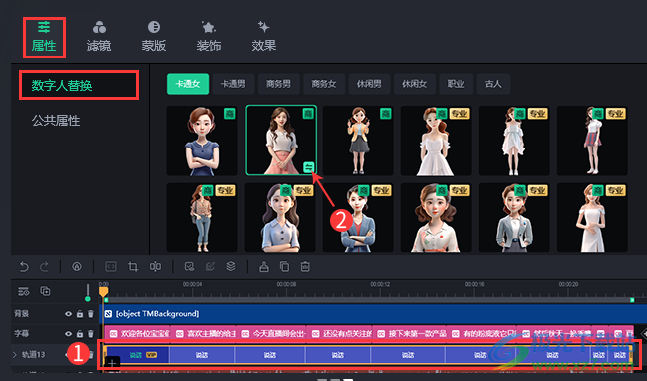Image resolution: width=647 pixels, height=381 pixels.
Task: Click the fit-to-frame bracket icon
Action: point(111,267)
